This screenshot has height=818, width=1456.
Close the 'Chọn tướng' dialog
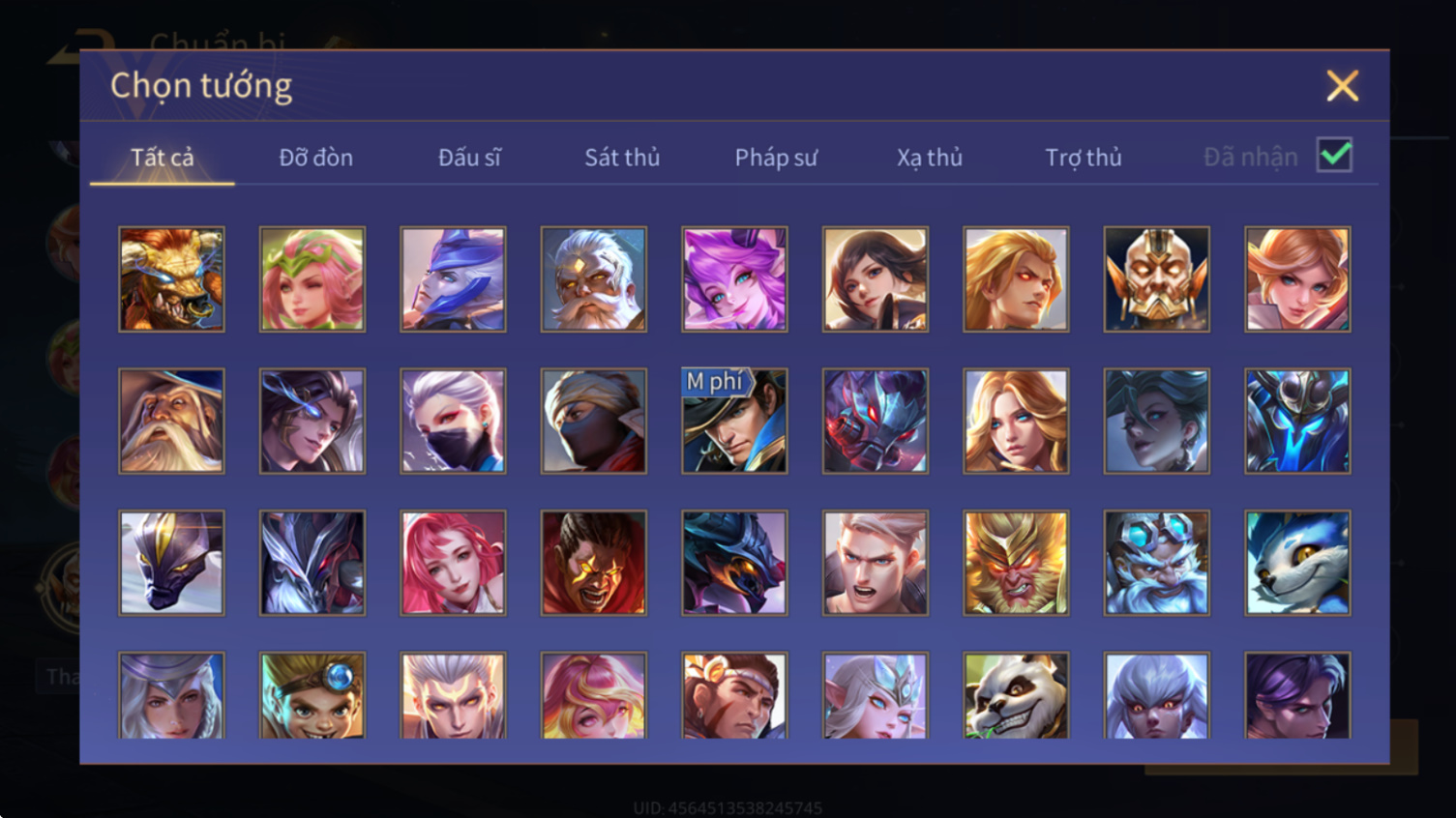[1342, 86]
